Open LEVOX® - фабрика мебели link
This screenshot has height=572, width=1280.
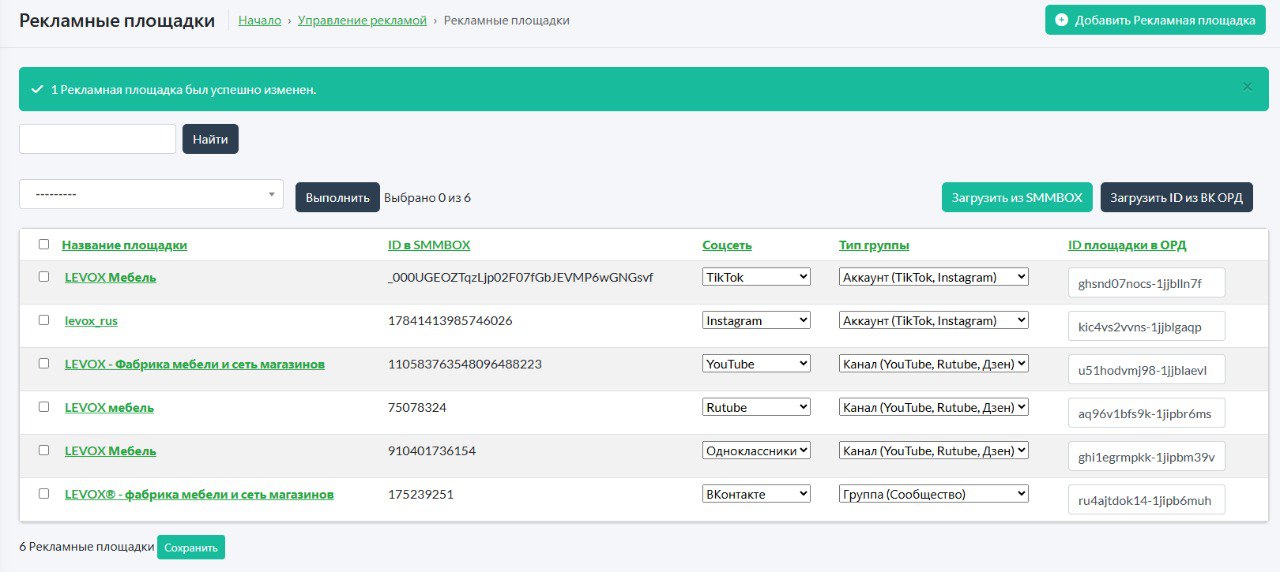(199, 495)
